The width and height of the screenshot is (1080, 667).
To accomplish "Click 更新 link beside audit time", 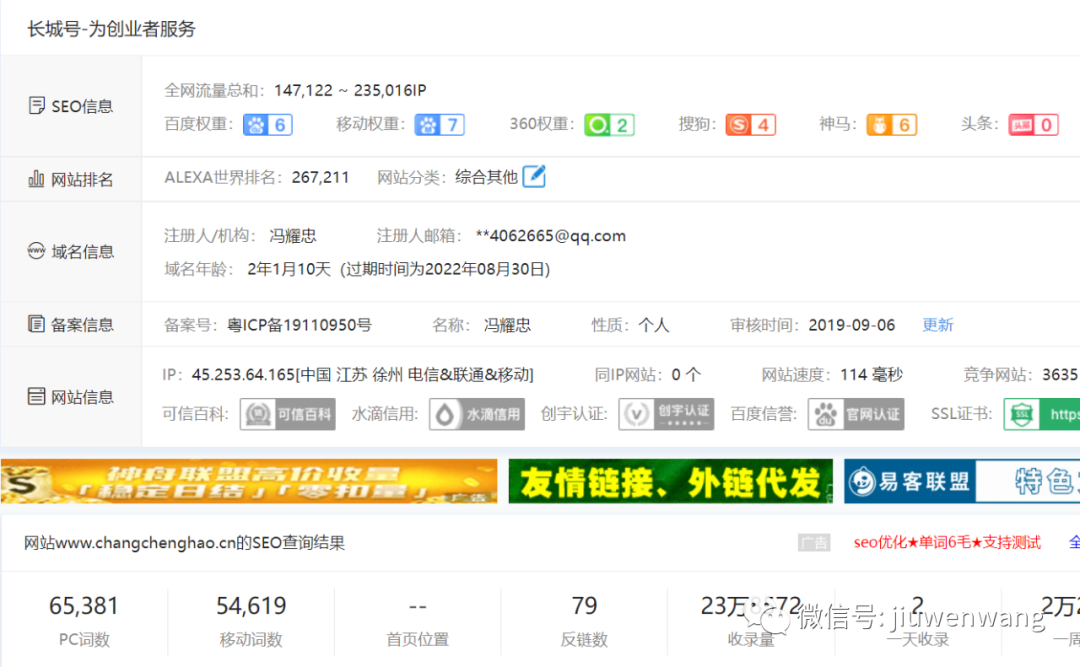I will pos(938,325).
